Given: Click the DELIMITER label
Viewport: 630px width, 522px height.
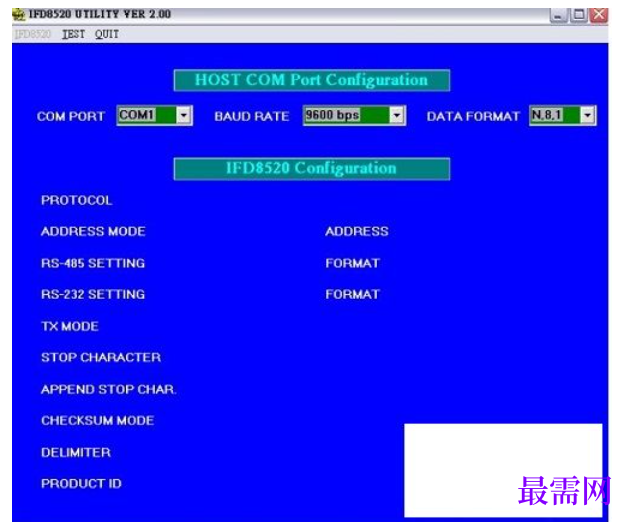Looking at the screenshot, I should coord(76,452).
